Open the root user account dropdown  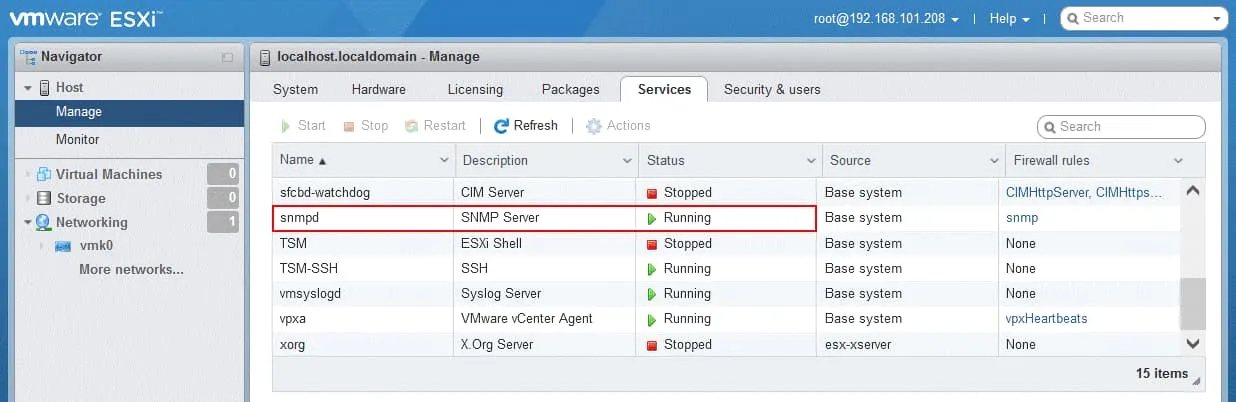pos(888,18)
